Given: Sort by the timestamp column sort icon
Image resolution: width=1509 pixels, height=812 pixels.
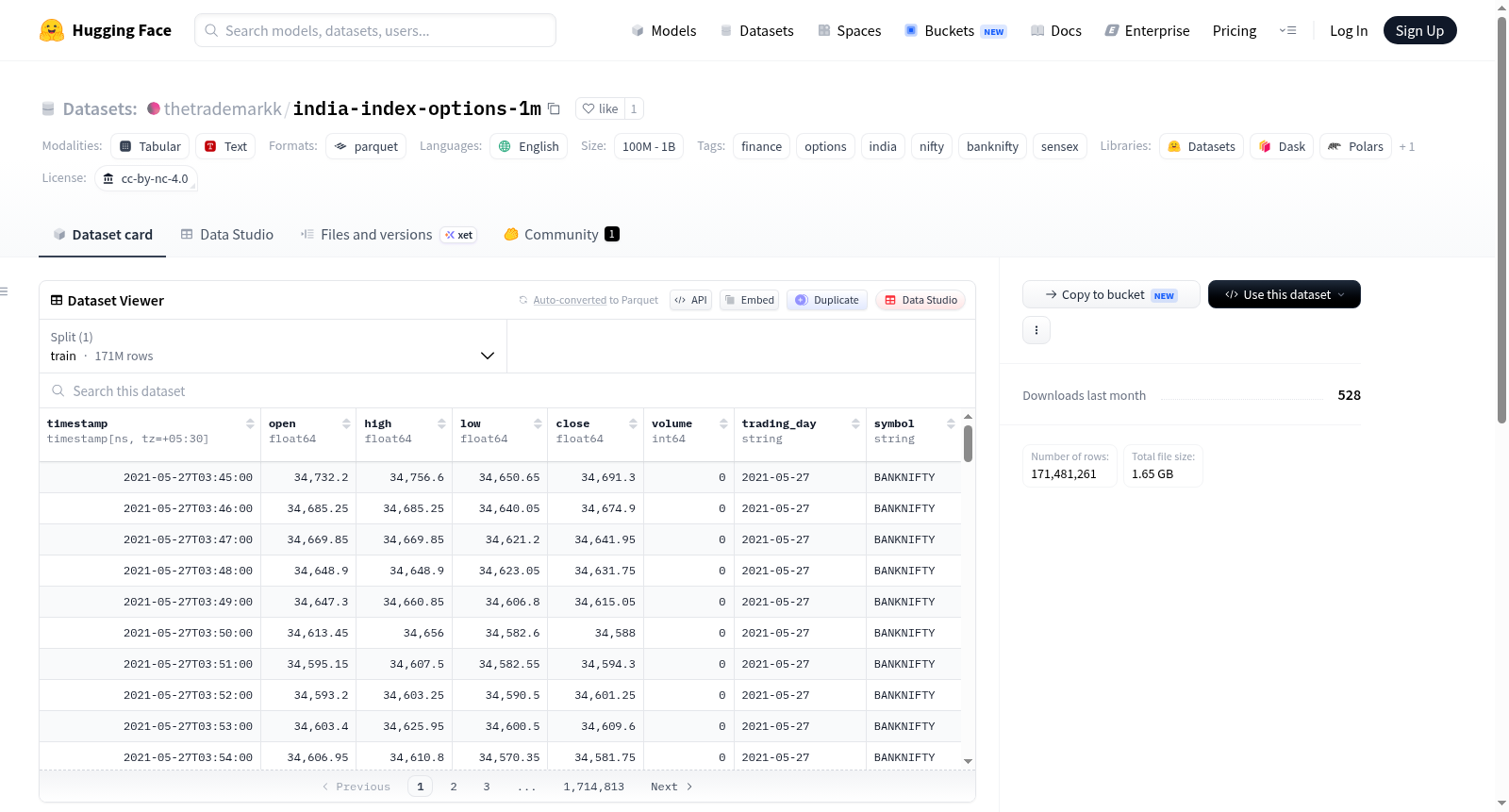Looking at the screenshot, I should tap(250, 423).
